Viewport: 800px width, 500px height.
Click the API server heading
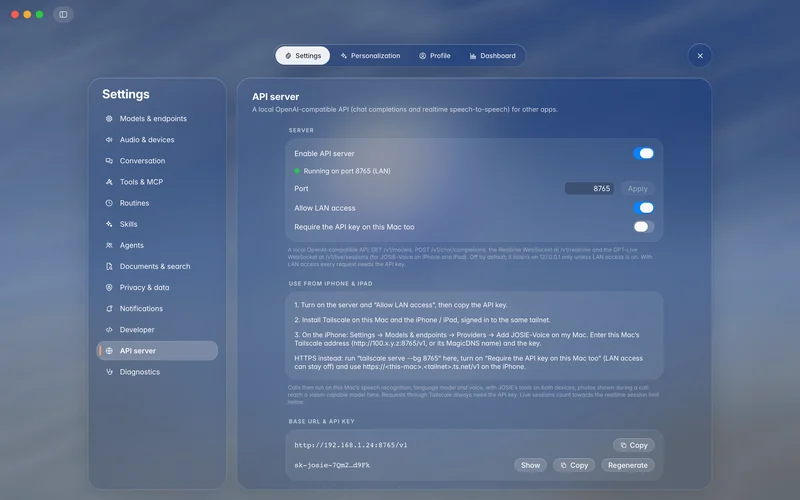click(276, 96)
